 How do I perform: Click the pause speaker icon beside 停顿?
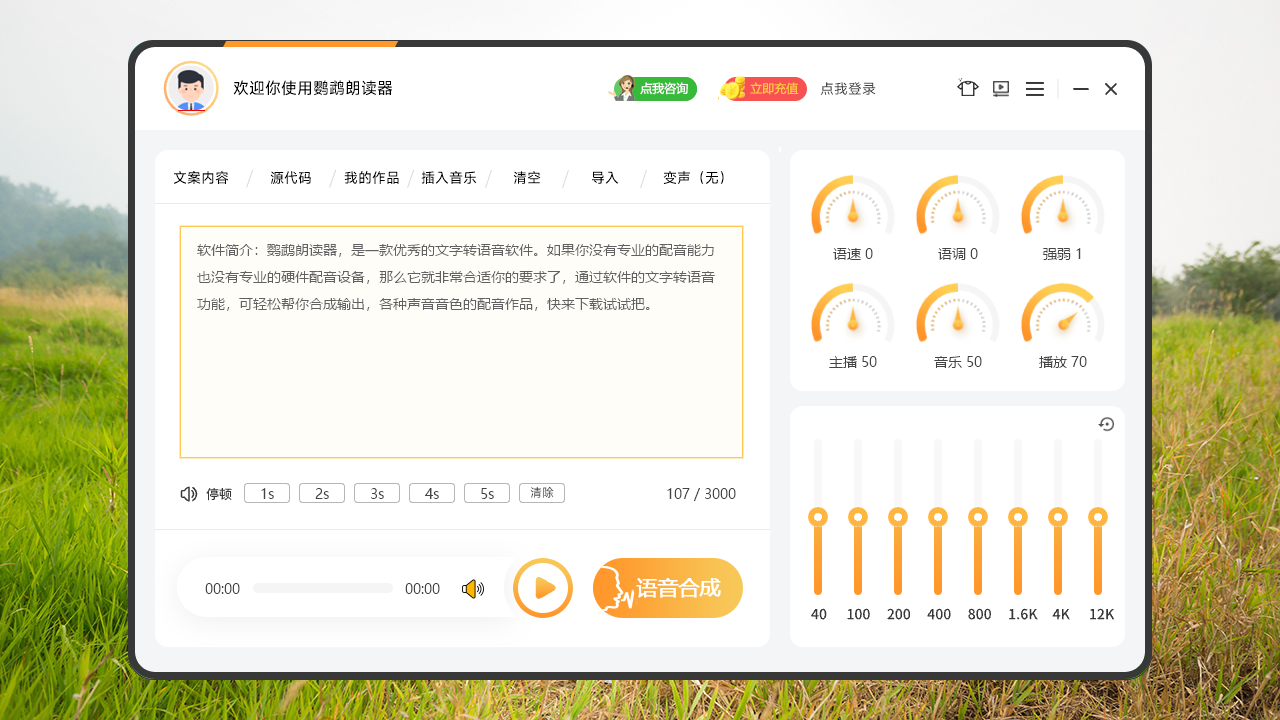point(188,493)
